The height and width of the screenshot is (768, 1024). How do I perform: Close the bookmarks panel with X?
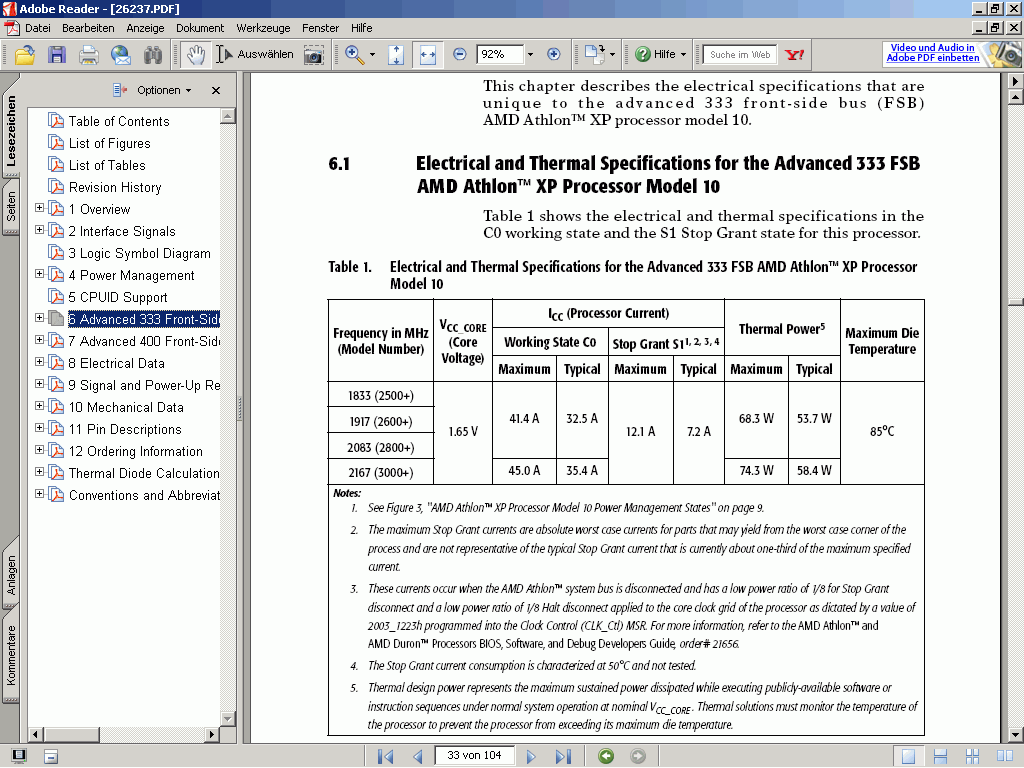click(x=216, y=90)
